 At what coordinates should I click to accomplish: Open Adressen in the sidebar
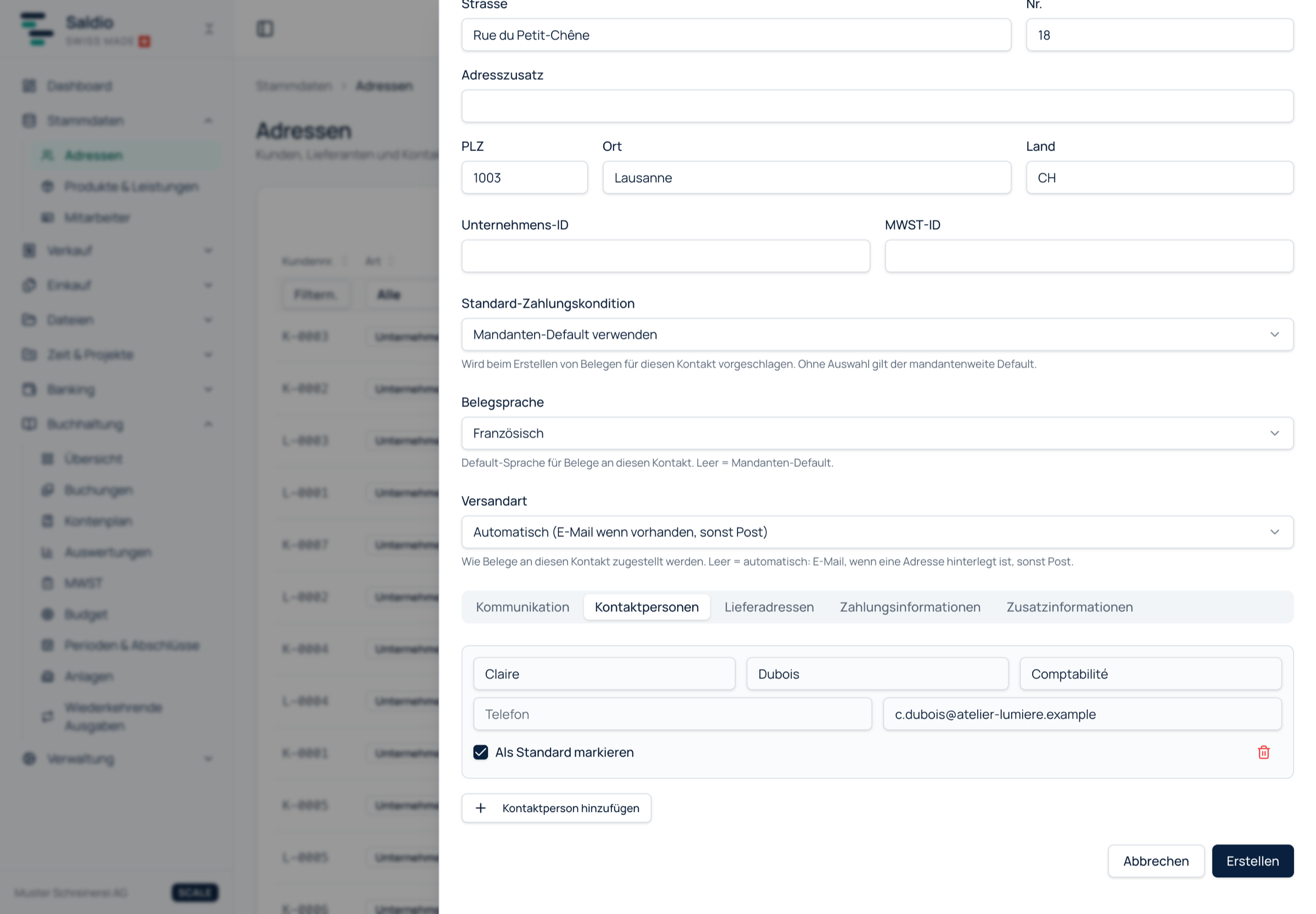pyautogui.click(x=125, y=155)
